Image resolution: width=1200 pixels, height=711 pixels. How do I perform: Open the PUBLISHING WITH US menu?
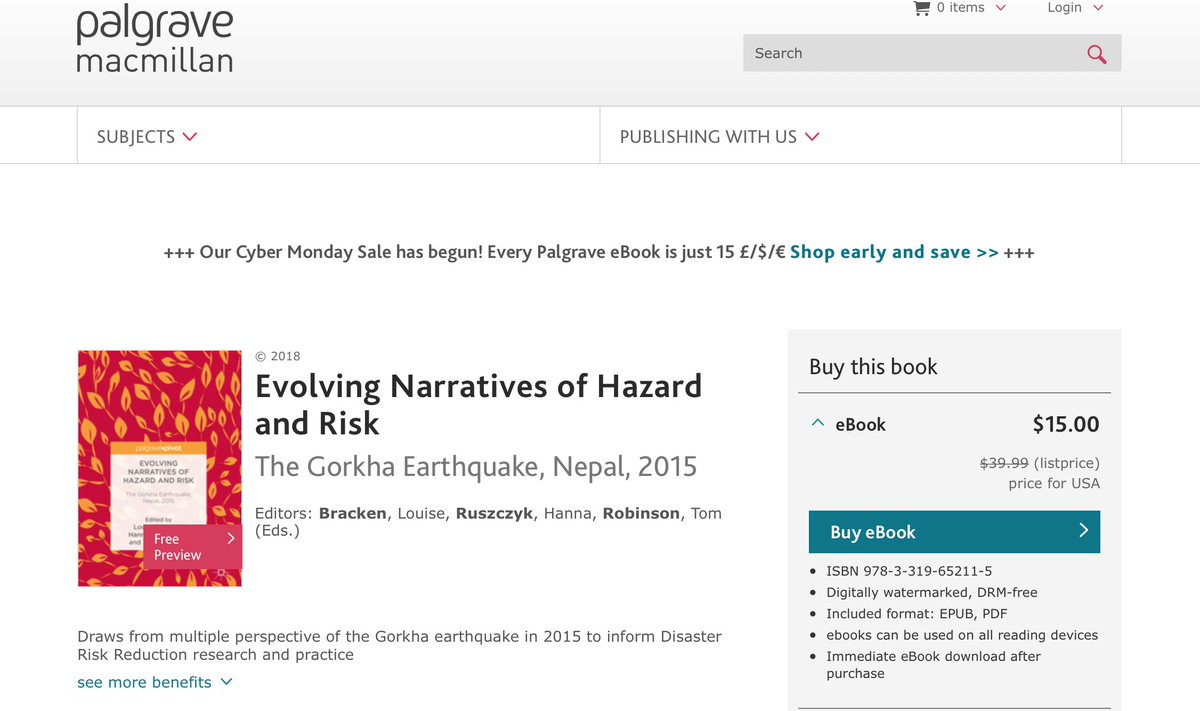(719, 137)
